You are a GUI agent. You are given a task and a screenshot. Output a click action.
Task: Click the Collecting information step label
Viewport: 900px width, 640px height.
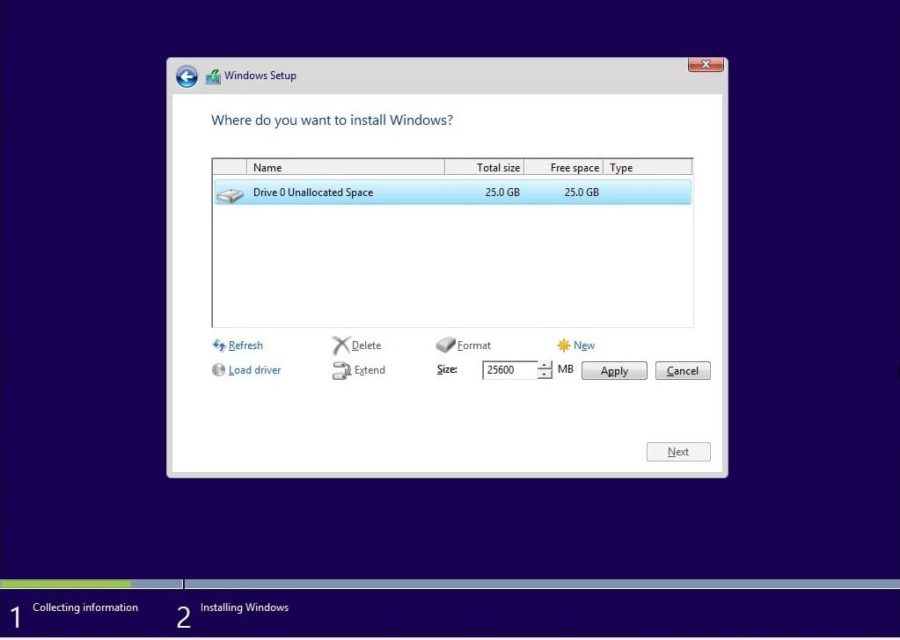coord(85,607)
